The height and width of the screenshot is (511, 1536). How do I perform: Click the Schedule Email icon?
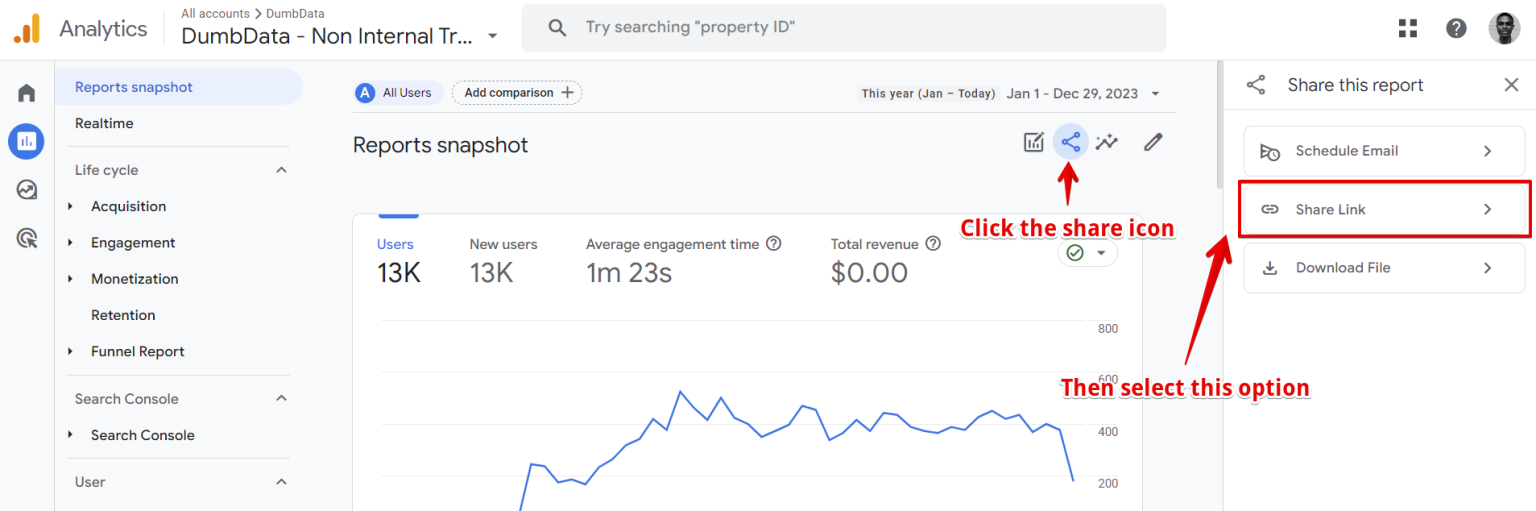(1270, 152)
